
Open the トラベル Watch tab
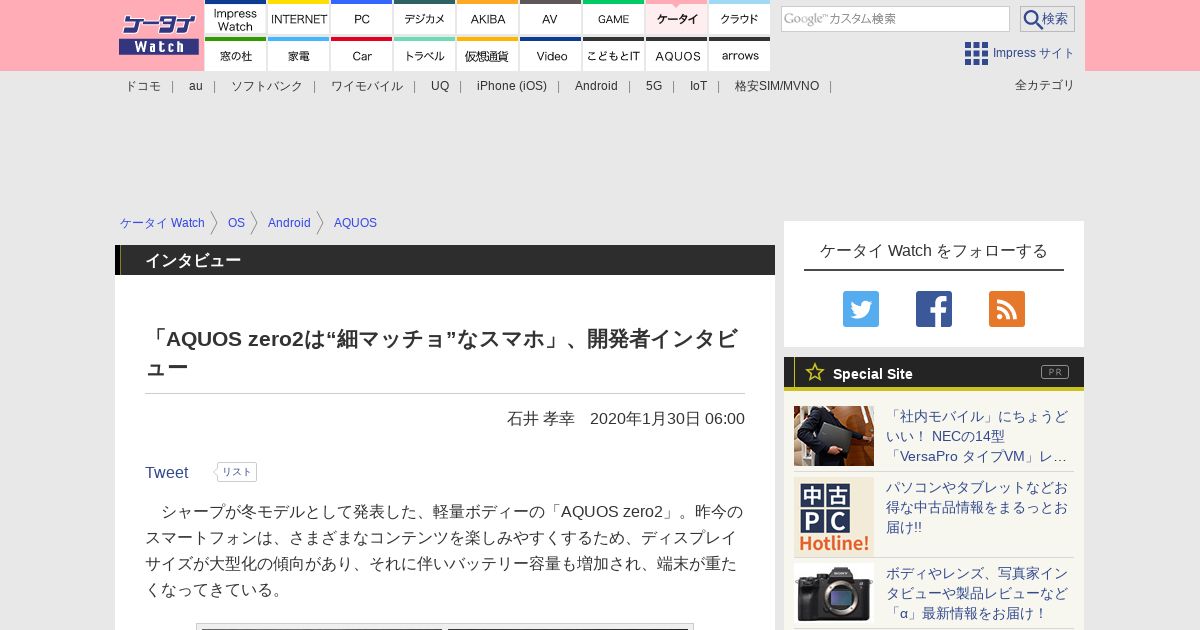coord(425,55)
